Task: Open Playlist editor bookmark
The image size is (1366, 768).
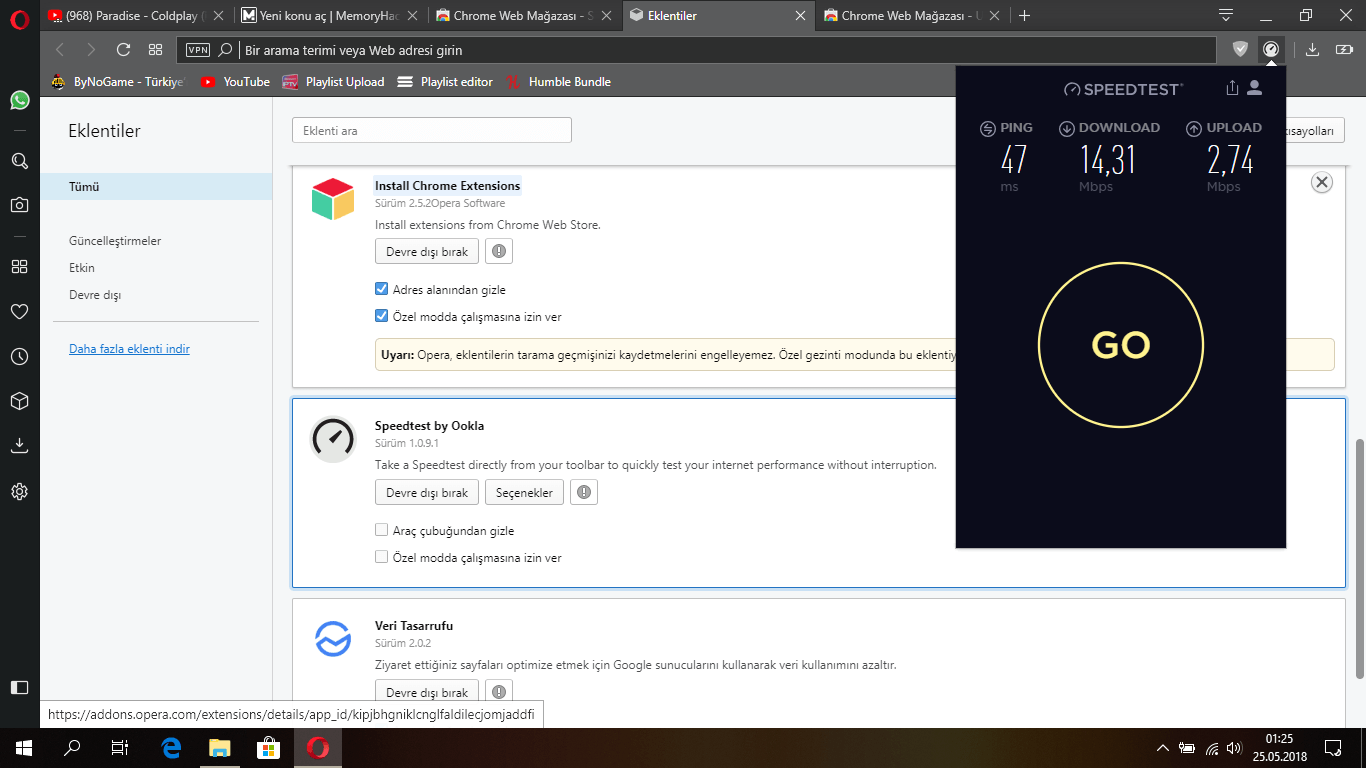Action: [x=445, y=82]
